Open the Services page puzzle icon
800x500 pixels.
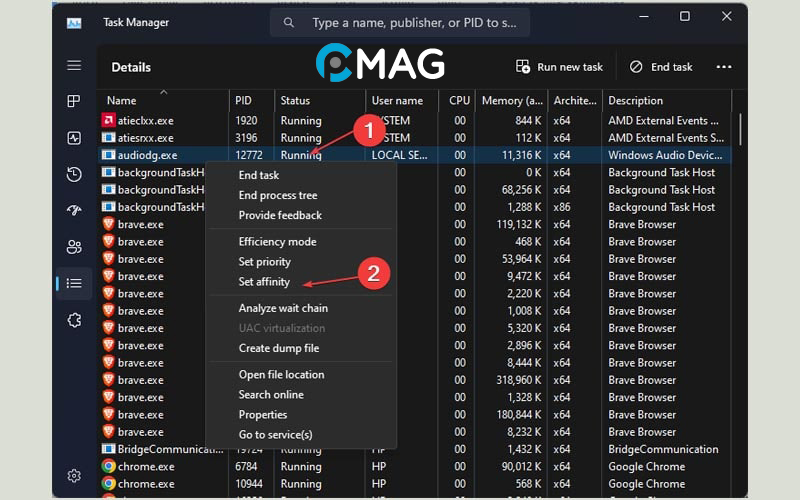pyautogui.click(x=74, y=320)
